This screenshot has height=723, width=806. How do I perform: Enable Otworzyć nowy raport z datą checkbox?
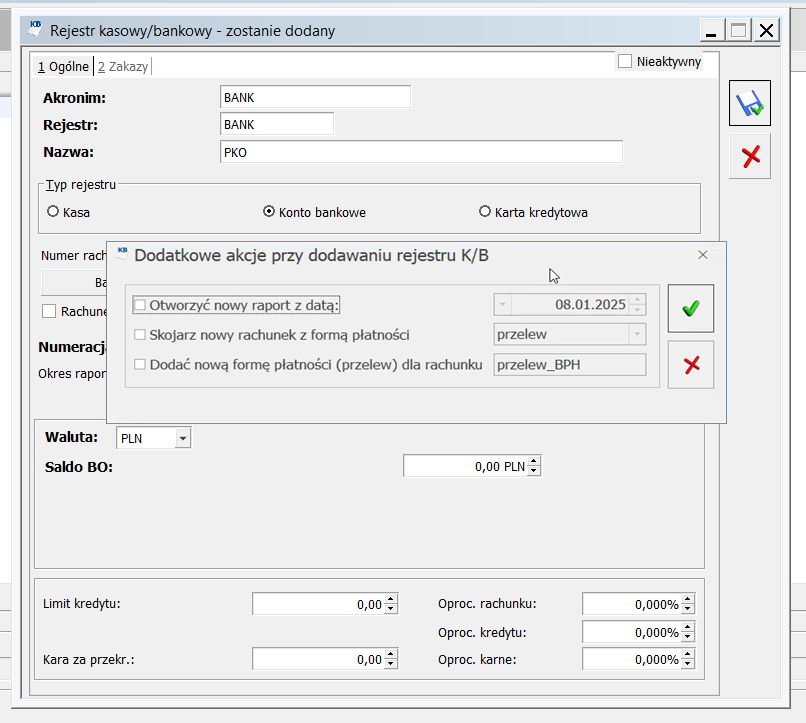click(140, 304)
